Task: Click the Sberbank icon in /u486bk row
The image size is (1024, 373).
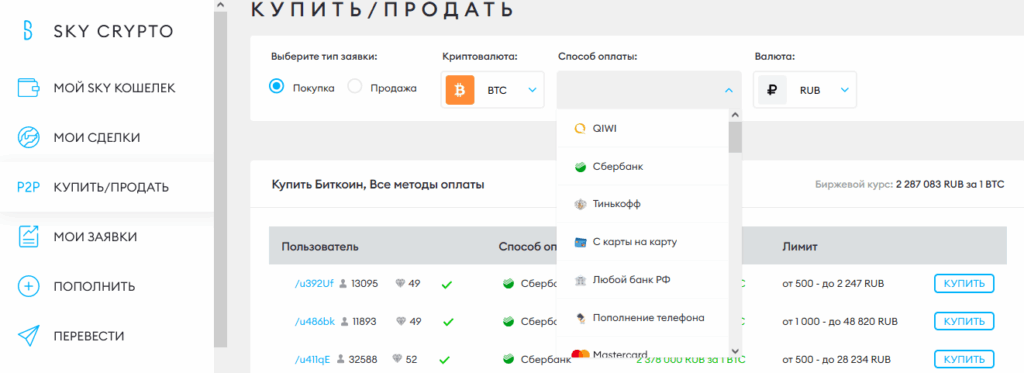Action: (509, 321)
